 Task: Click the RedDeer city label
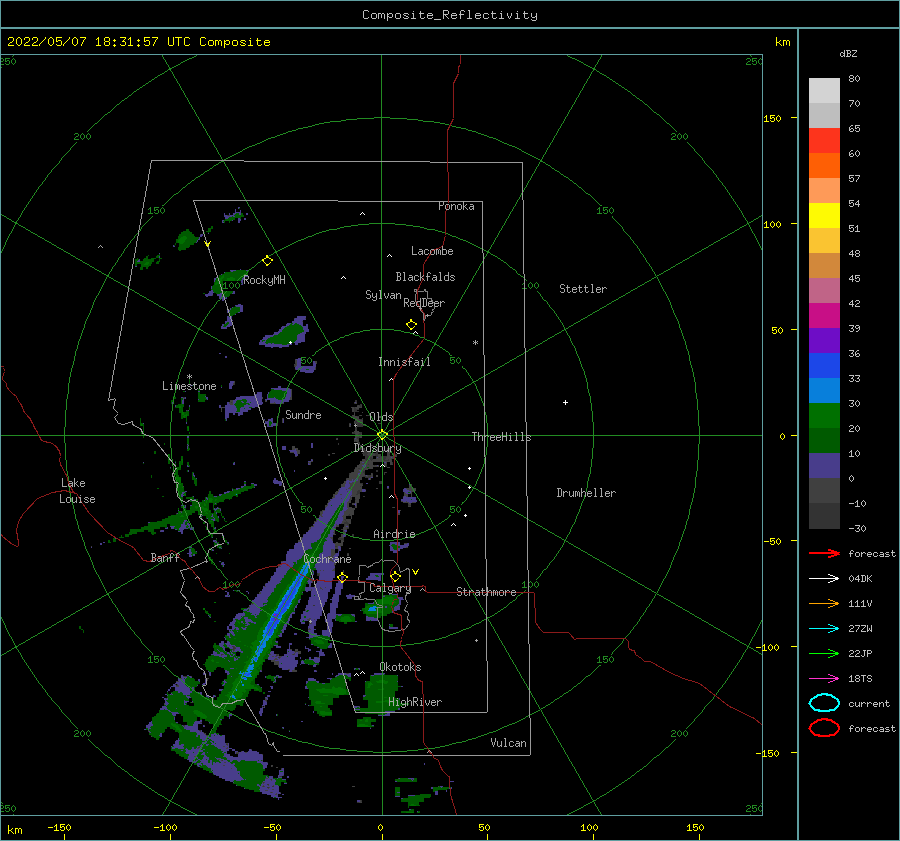[x=424, y=303]
